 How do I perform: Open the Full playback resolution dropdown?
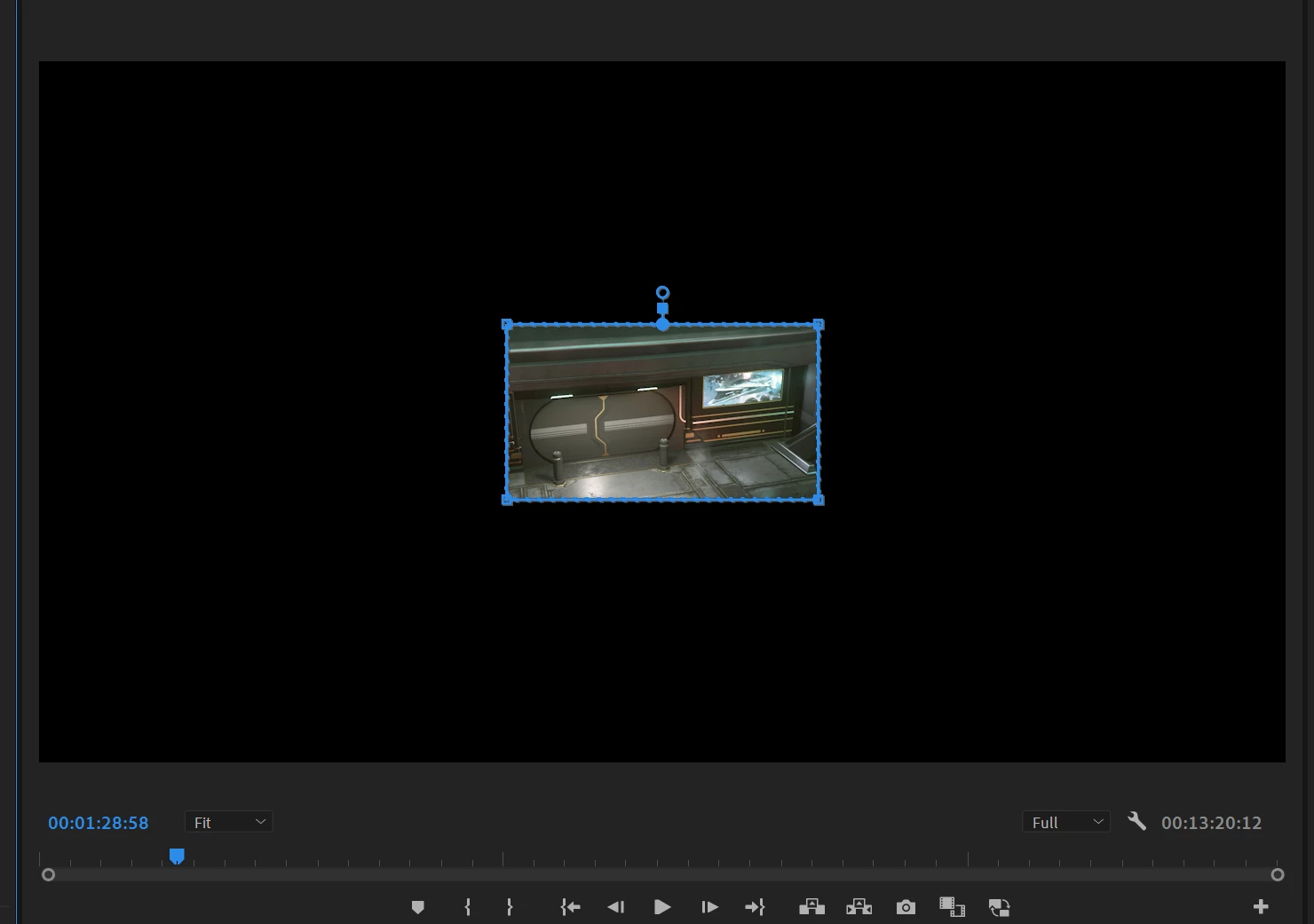[1066, 822]
